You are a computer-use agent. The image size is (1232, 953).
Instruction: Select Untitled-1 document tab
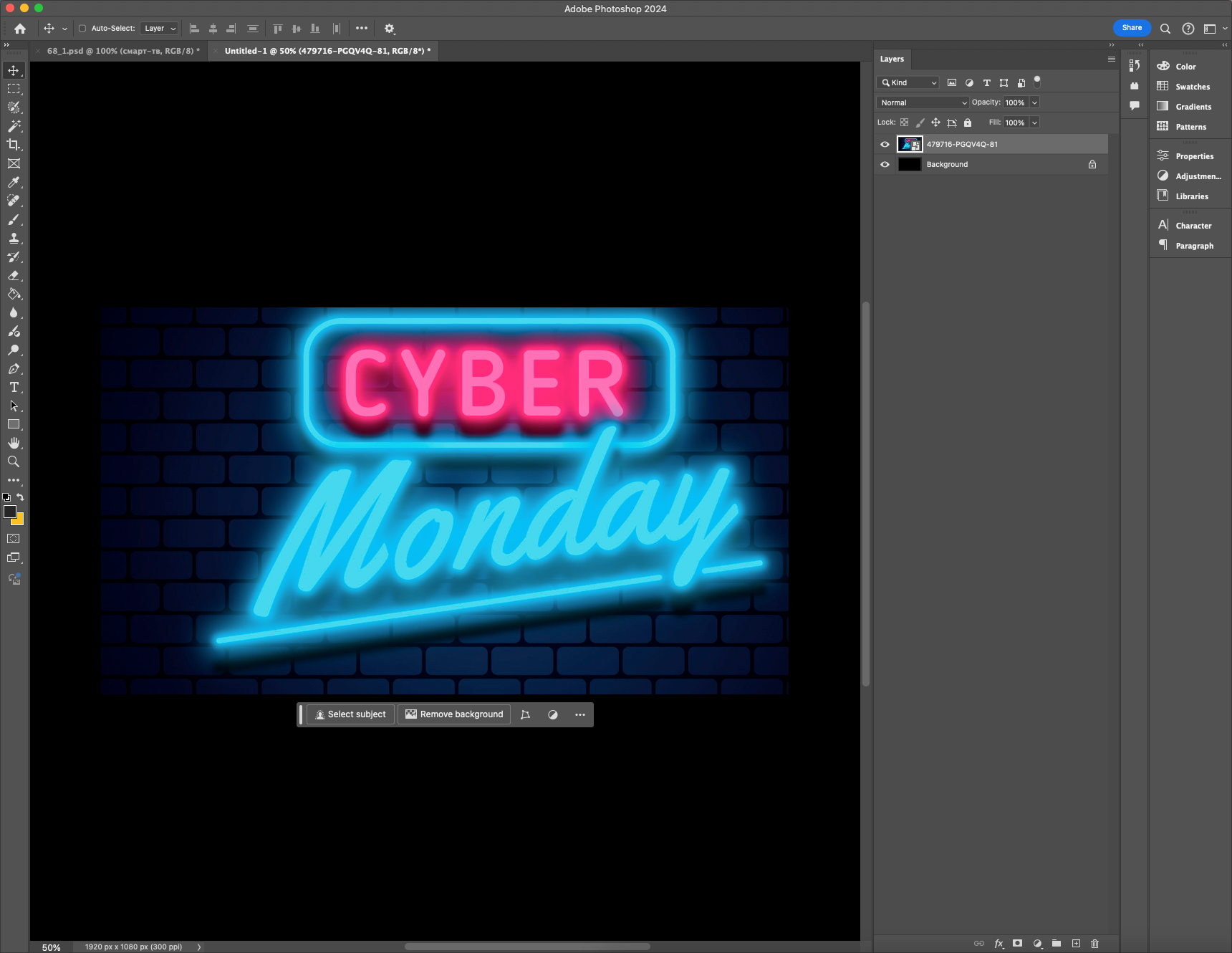327,51
